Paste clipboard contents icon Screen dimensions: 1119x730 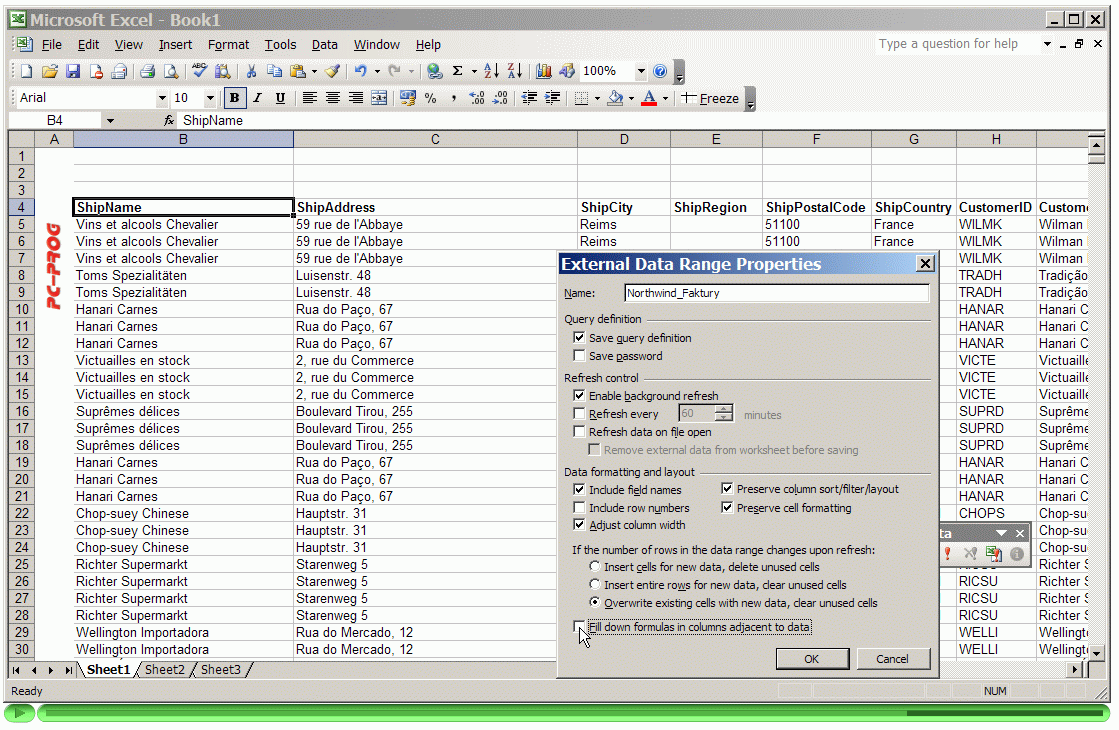(x=298, y=71)
